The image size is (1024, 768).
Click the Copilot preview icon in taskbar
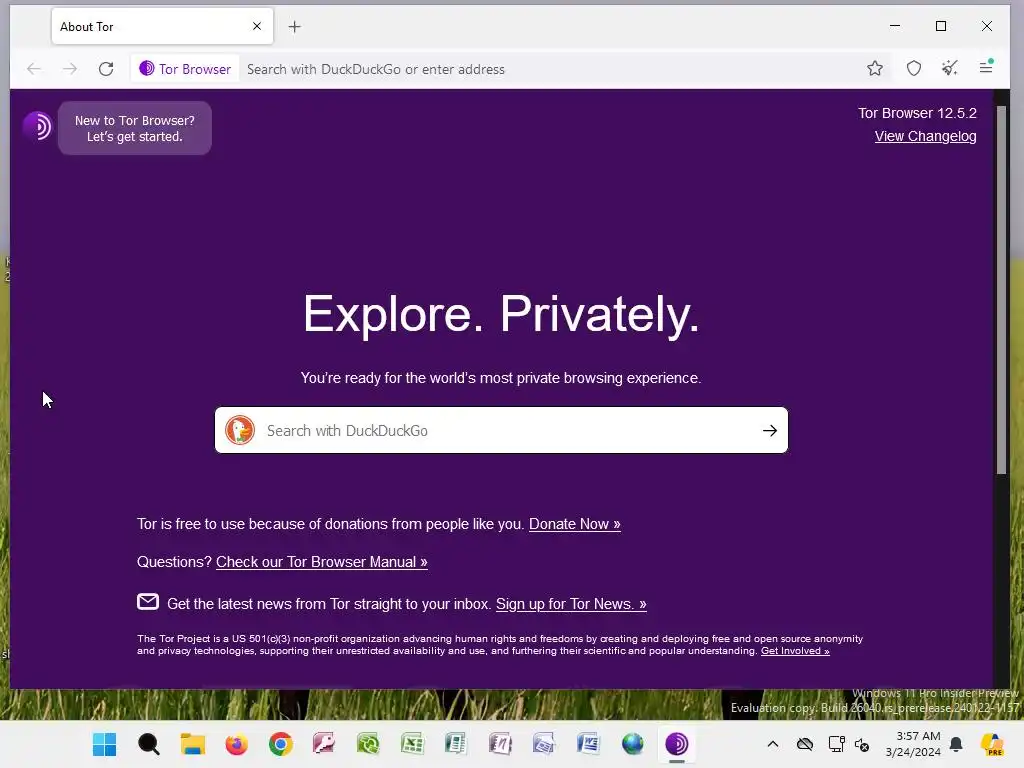pos(992,744)
